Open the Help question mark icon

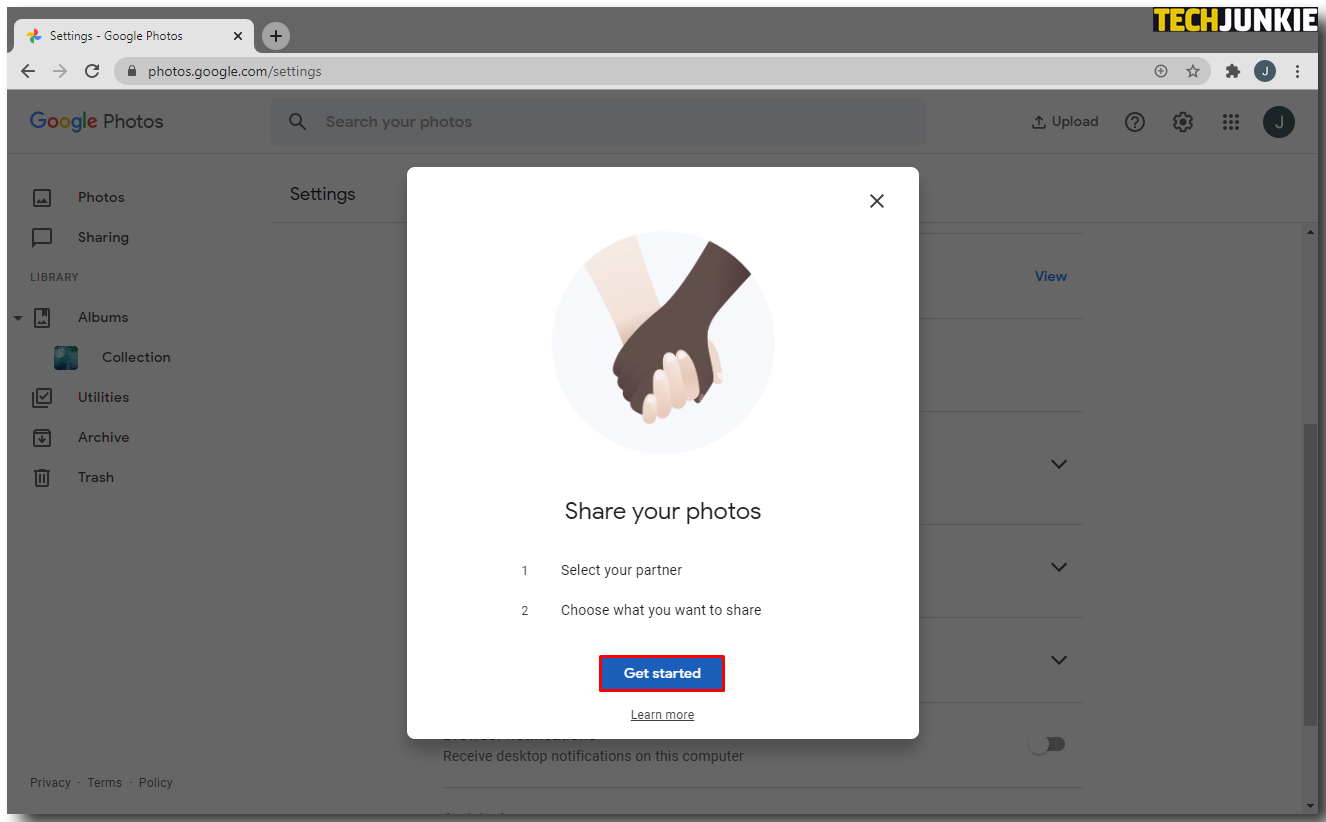(x=1135, y=122)
